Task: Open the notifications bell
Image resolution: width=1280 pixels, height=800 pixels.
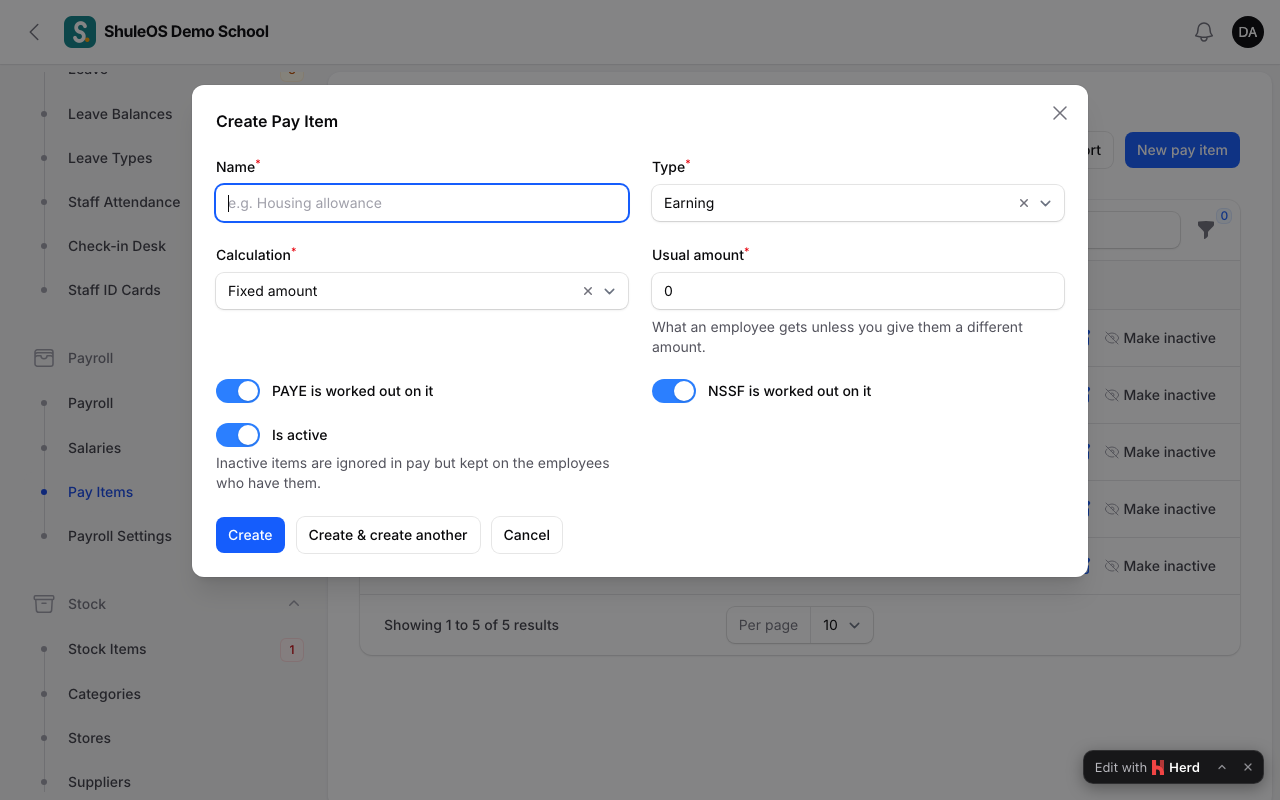Action: tap(1204, 32)
